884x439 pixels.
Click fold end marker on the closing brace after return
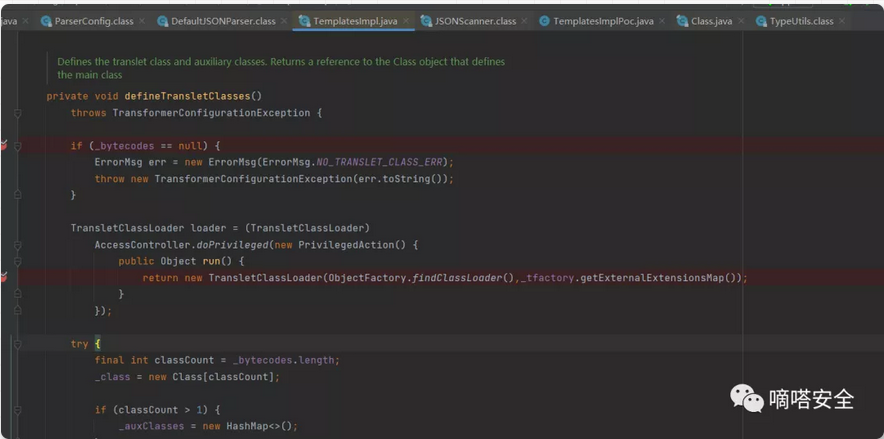[x=17, y=294]
